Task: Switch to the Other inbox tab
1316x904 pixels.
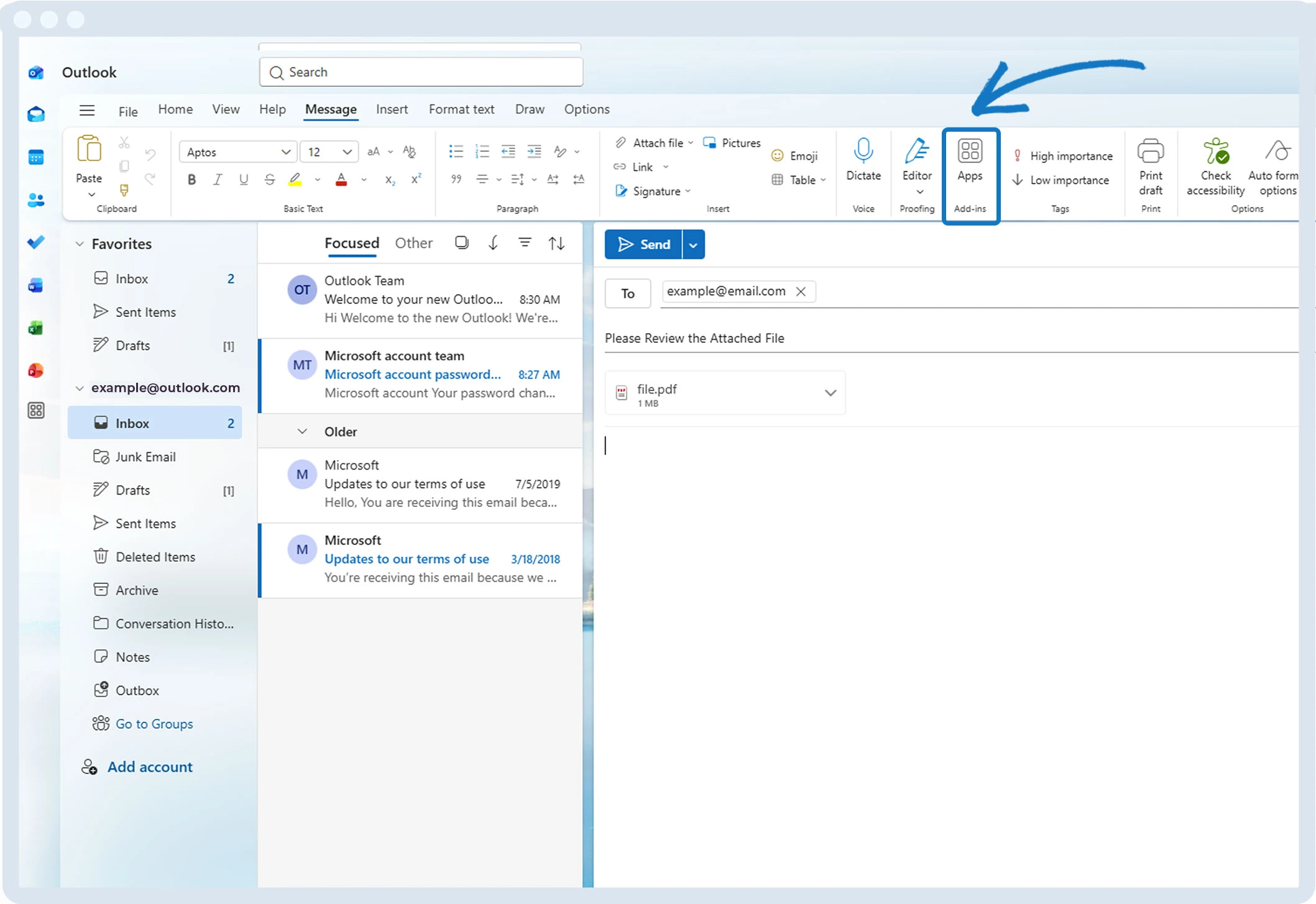Action: click(x=413, y=243)
